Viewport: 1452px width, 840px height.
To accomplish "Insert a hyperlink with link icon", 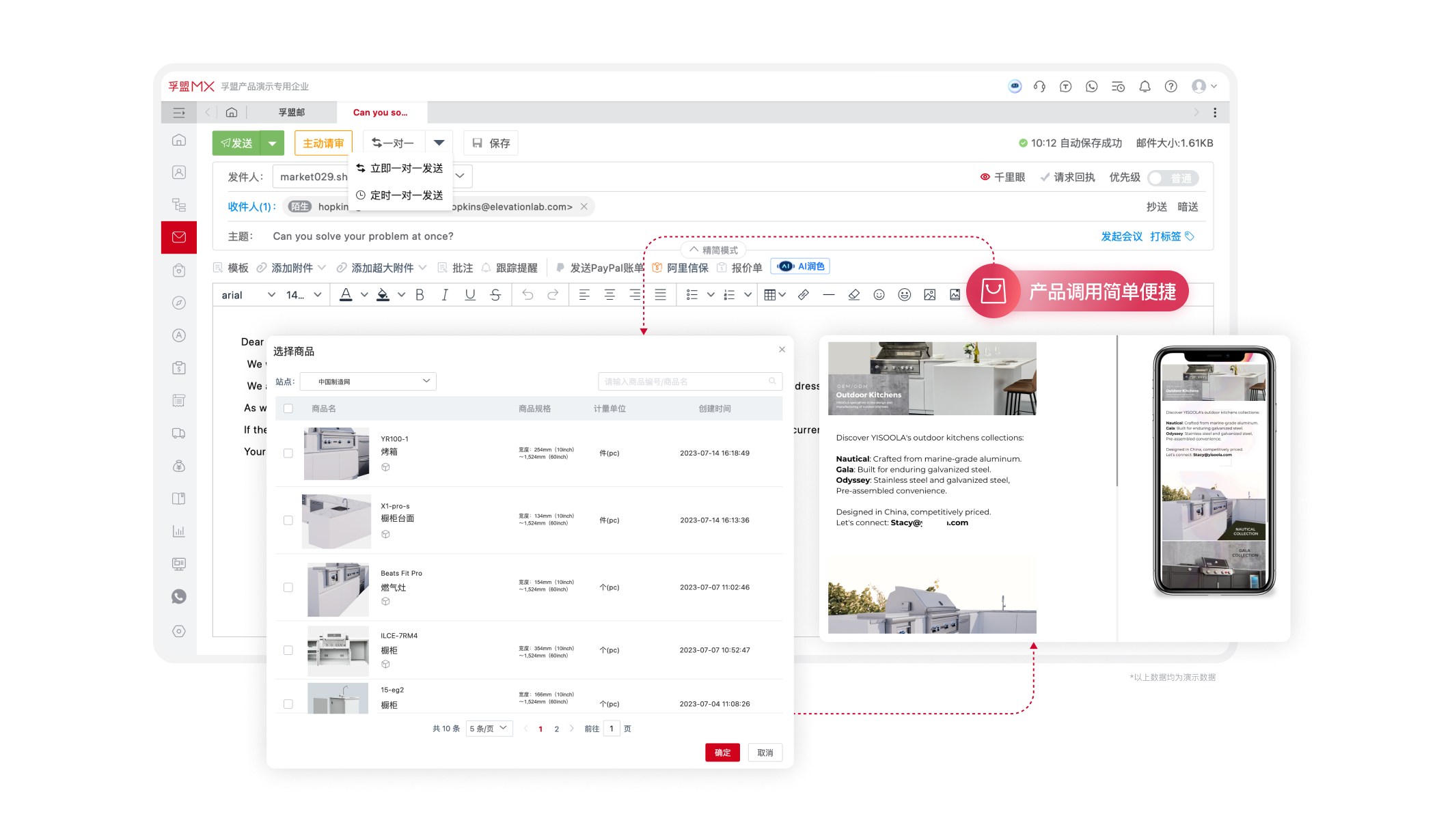I will pyautogui.click(x=804, y=295).
